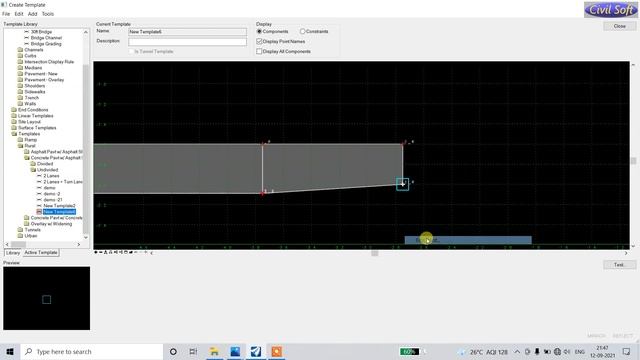Open File Explorer from the taskbar
640x360 pixels.
click(214, 351)
